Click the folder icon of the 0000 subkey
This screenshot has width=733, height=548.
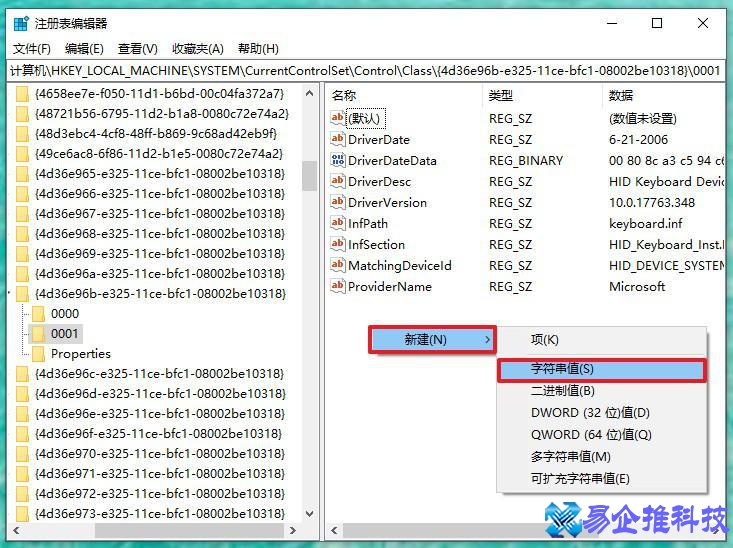39,314
